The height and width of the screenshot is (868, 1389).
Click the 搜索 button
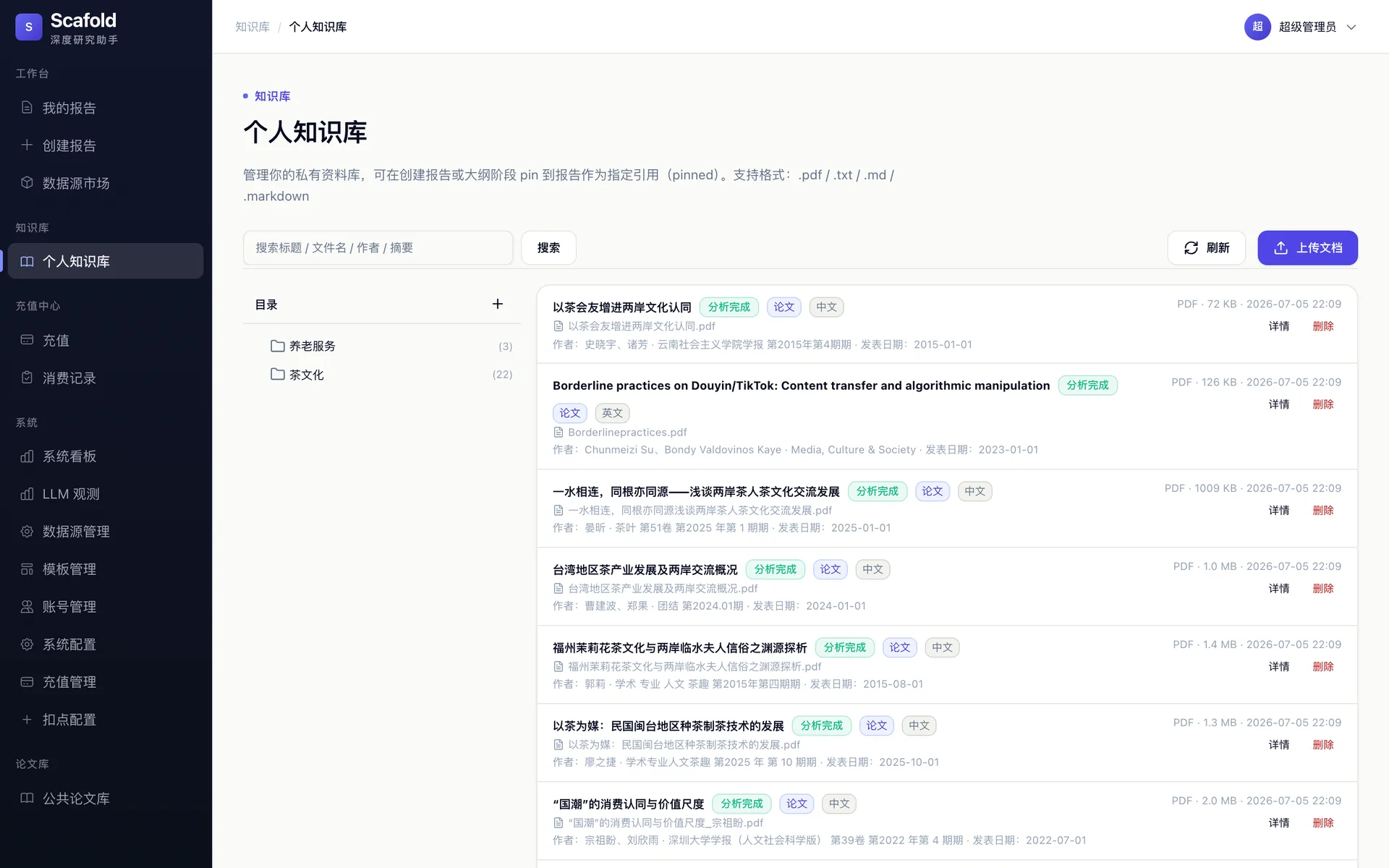coord(548,248)
